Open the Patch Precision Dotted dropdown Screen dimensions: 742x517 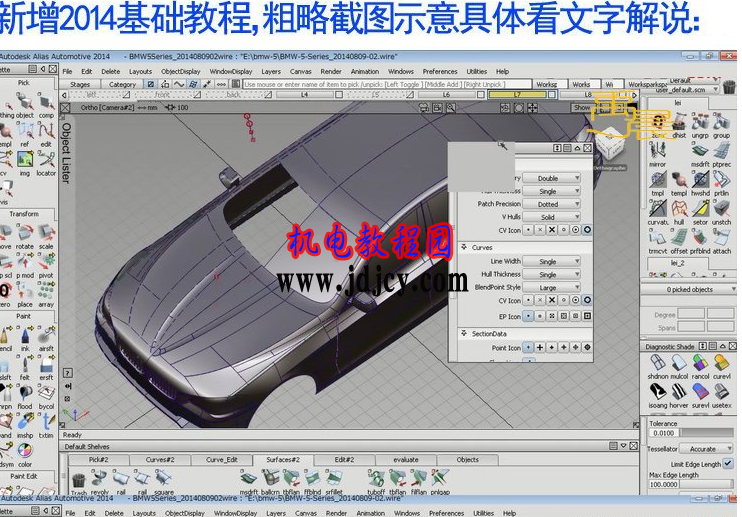point(551,204)
